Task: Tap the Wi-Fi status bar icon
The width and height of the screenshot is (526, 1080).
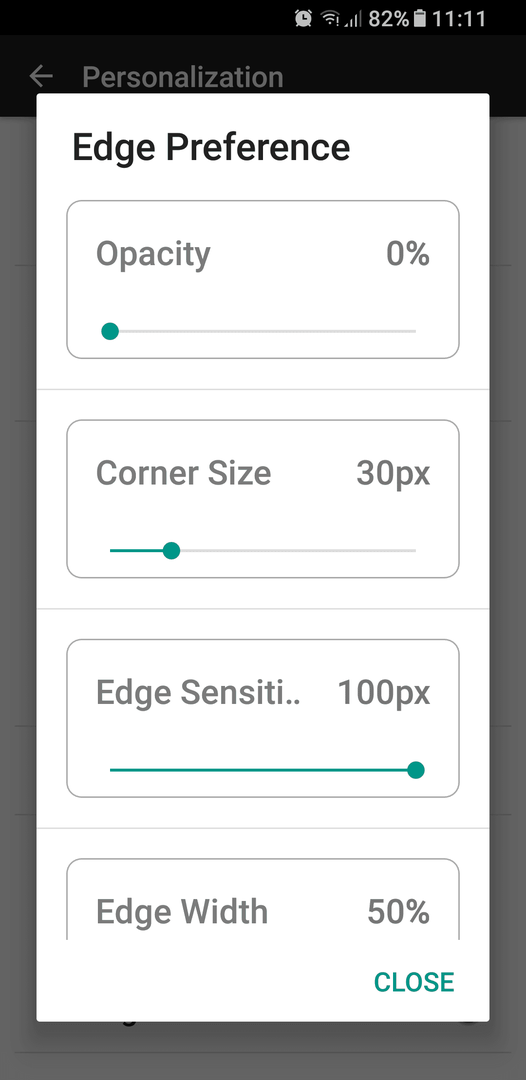Action: [x=331, y=19]
